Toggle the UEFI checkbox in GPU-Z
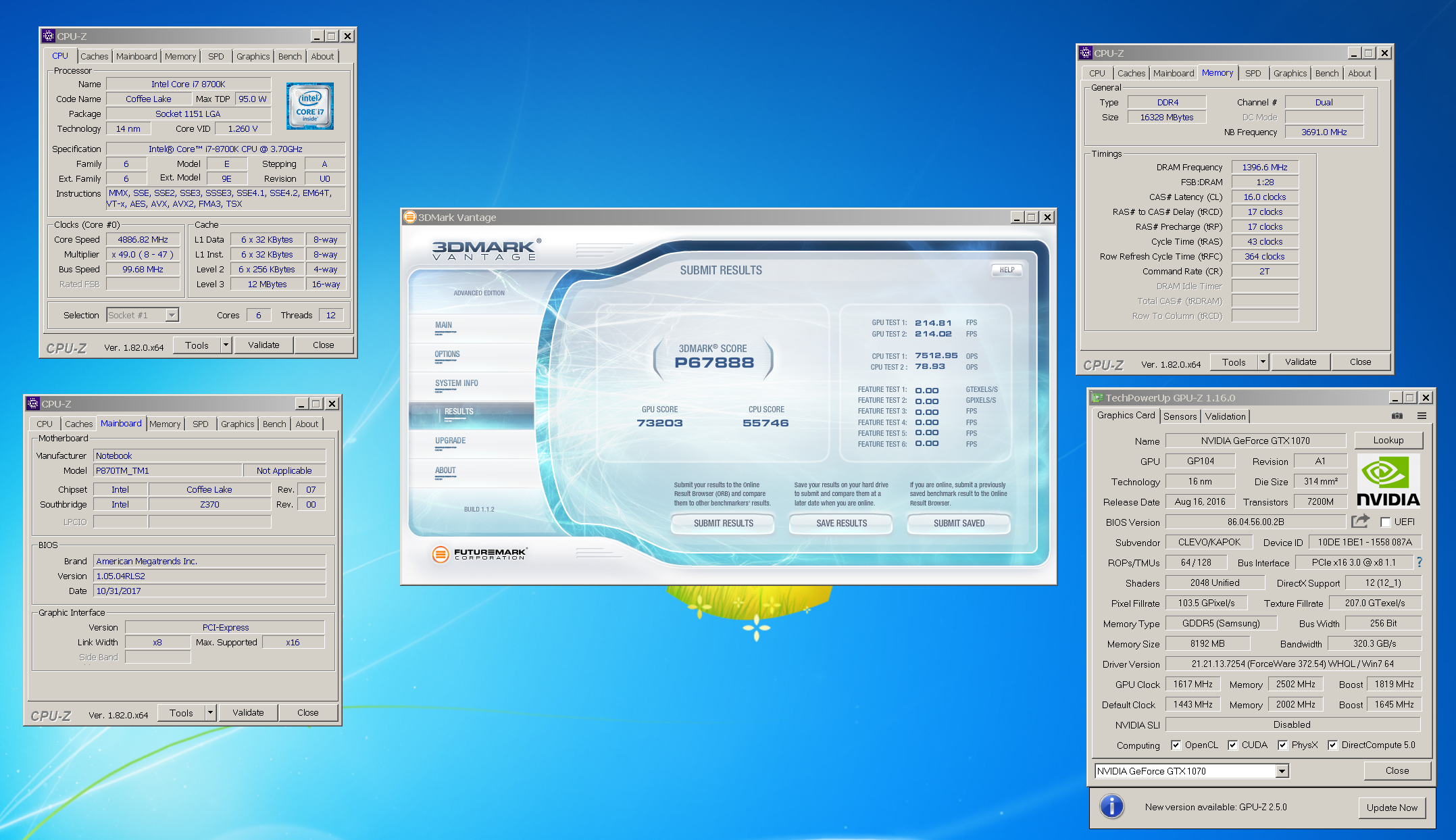 (x=1386, y=522)
